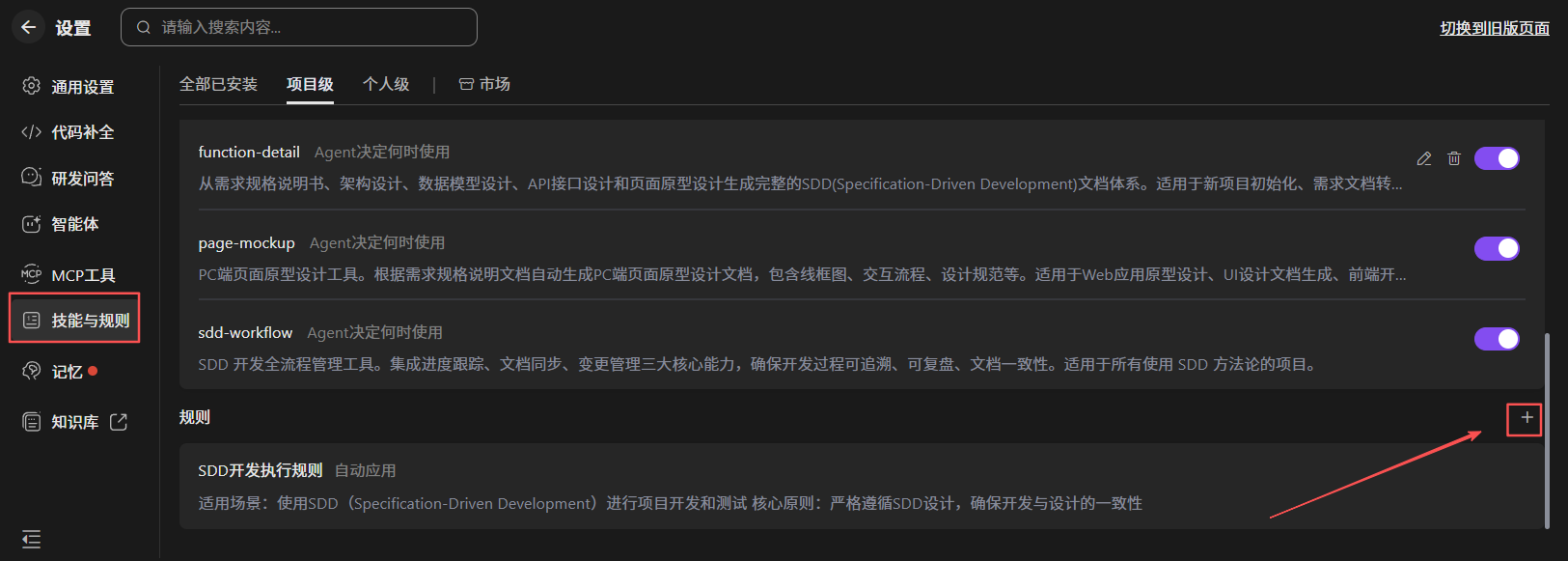Image resolution: width=1568 pixels, height=561 pixels.
Task: Click the memory icon beside 记忆
Action: click(x=32, y=371)
